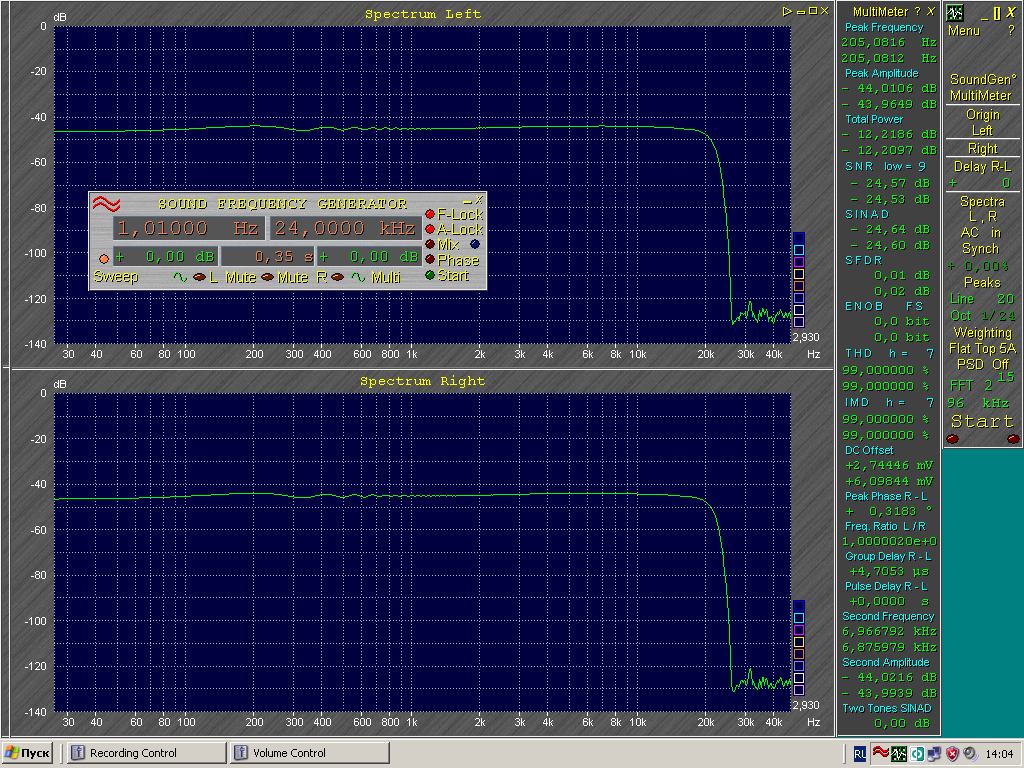This screenshot has width=1024, height=768.
Task: Change the Weighting setting in side panel
Action: (x=982, y=332)
